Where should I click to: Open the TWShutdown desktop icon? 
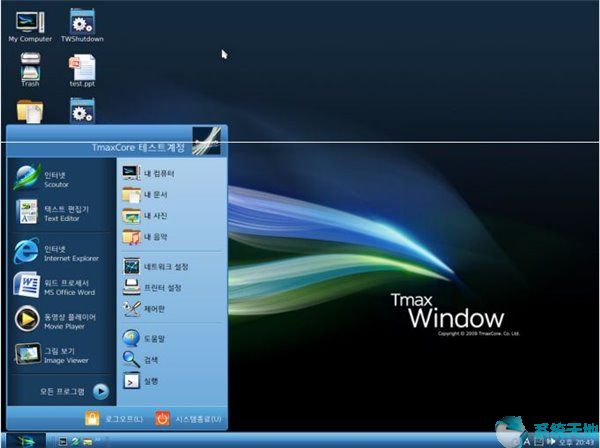coord(82,26)
